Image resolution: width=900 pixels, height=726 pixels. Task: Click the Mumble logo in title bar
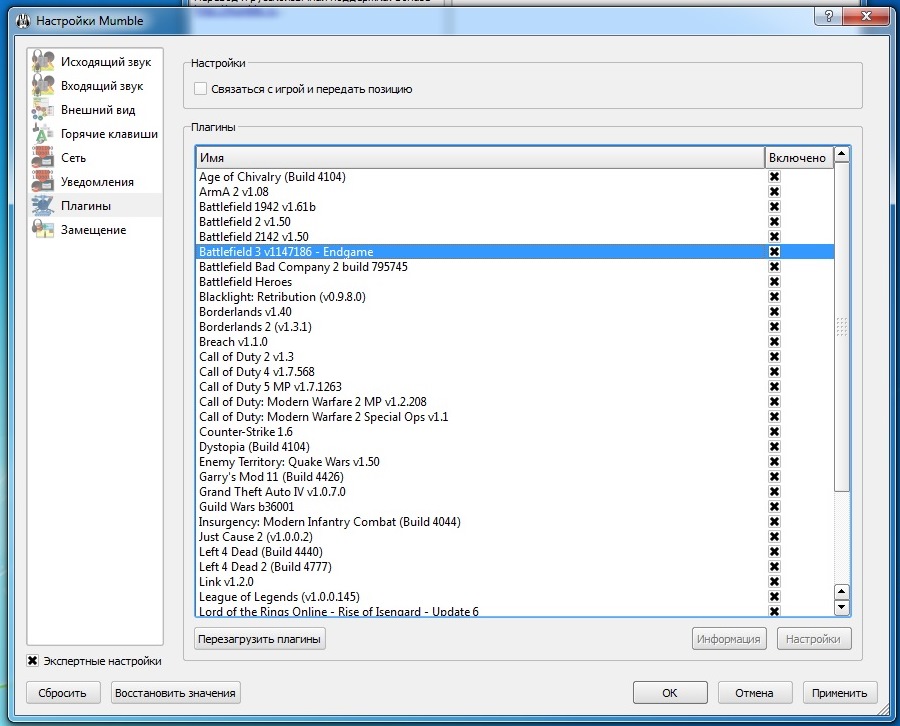coord(23,21)
